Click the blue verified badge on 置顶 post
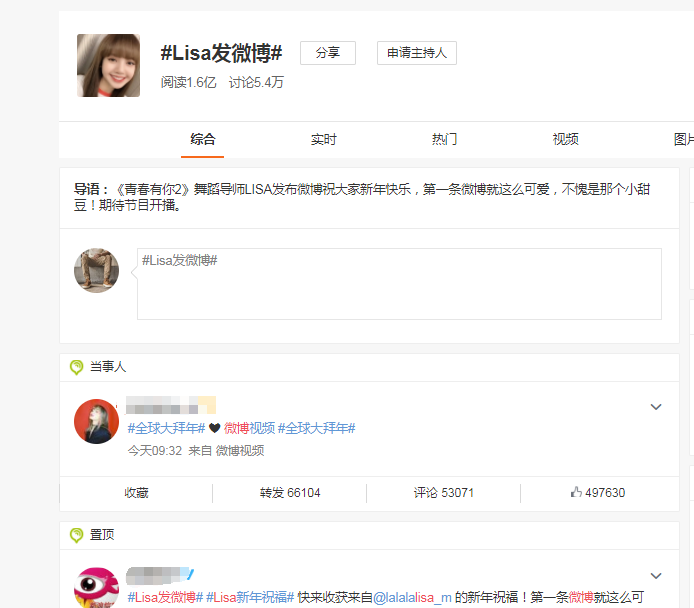694x608 pixels. coord(190,574)
